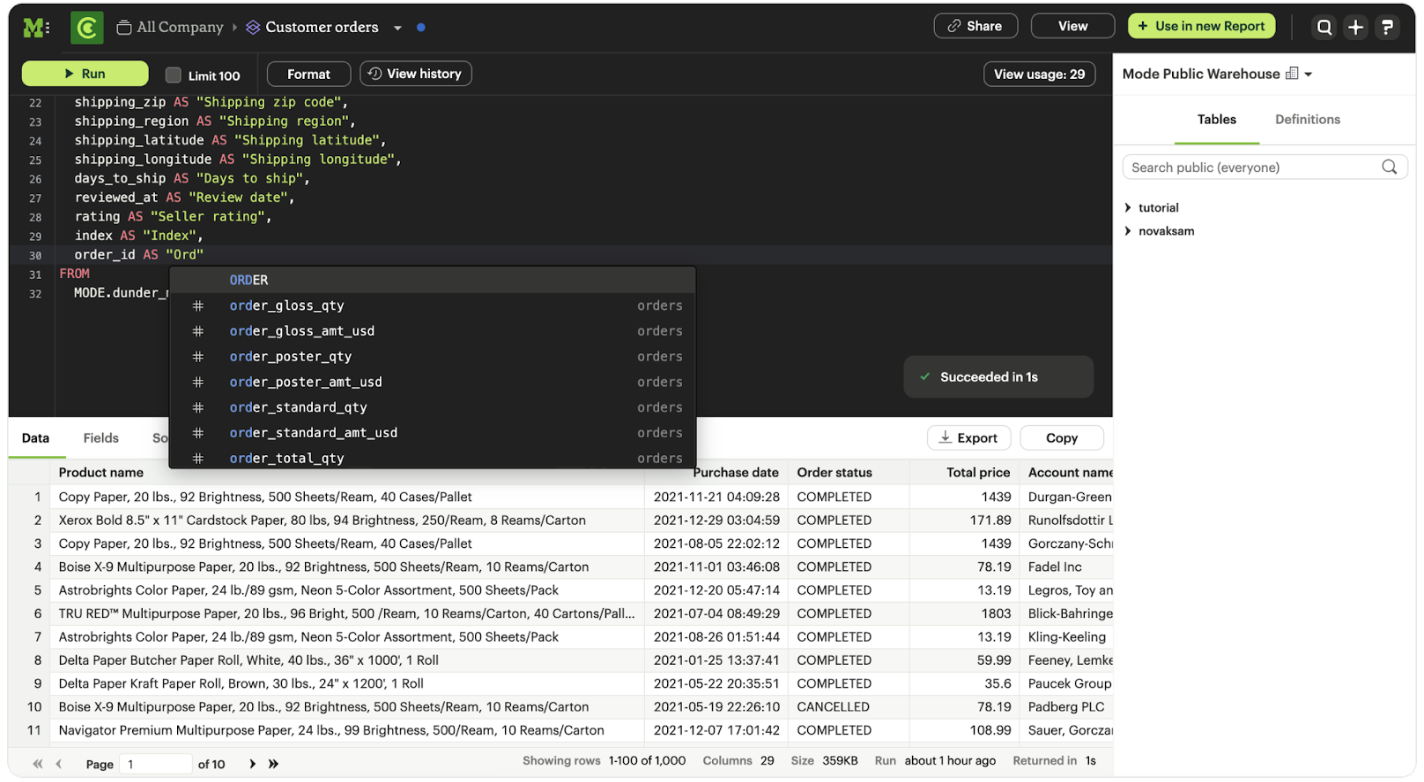Viewport: 1424px width, 782px height.
Task: Go to next results page arrow
Action: (x=252, y=764)
